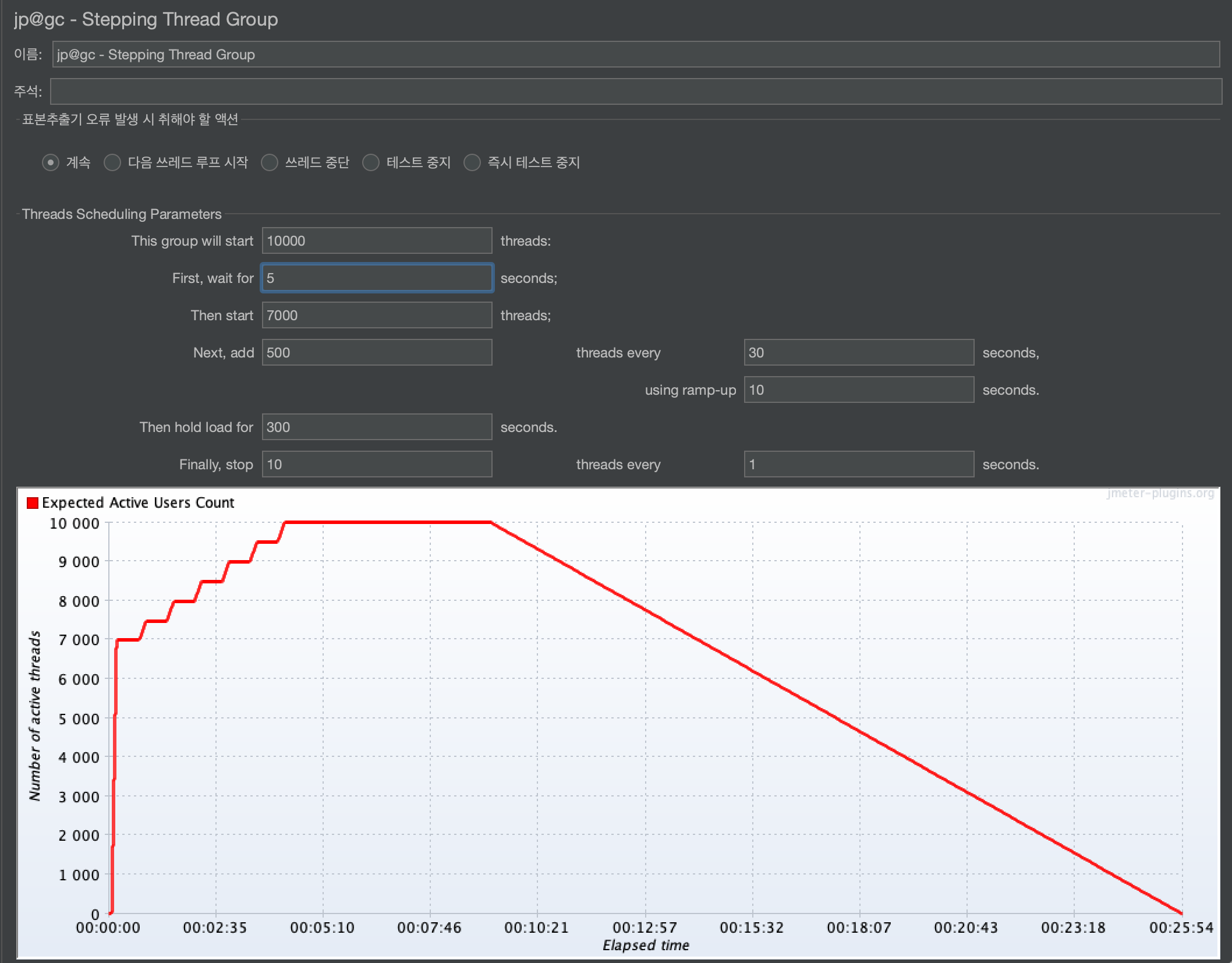1232x963 pixels.
Task: Focus the stop interval field showing 1
Action: (858, 465)
